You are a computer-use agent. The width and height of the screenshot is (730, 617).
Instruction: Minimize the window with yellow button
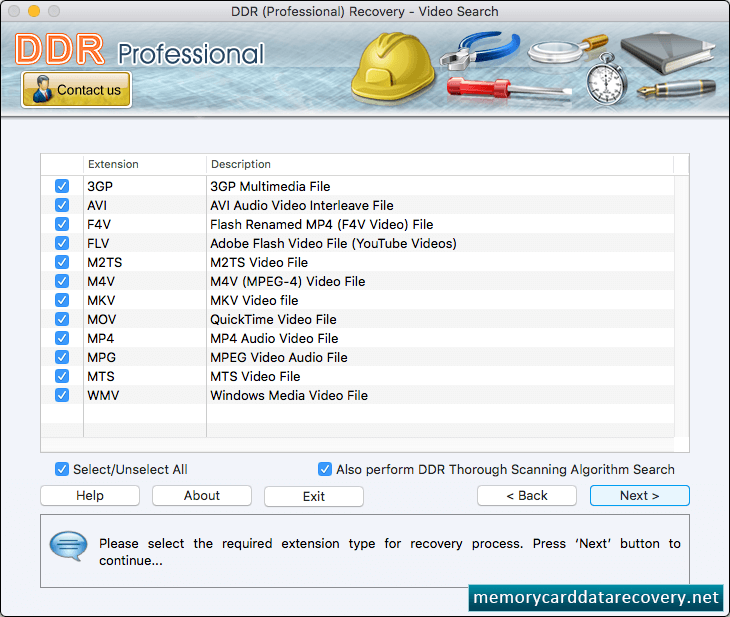coord(34,11)
